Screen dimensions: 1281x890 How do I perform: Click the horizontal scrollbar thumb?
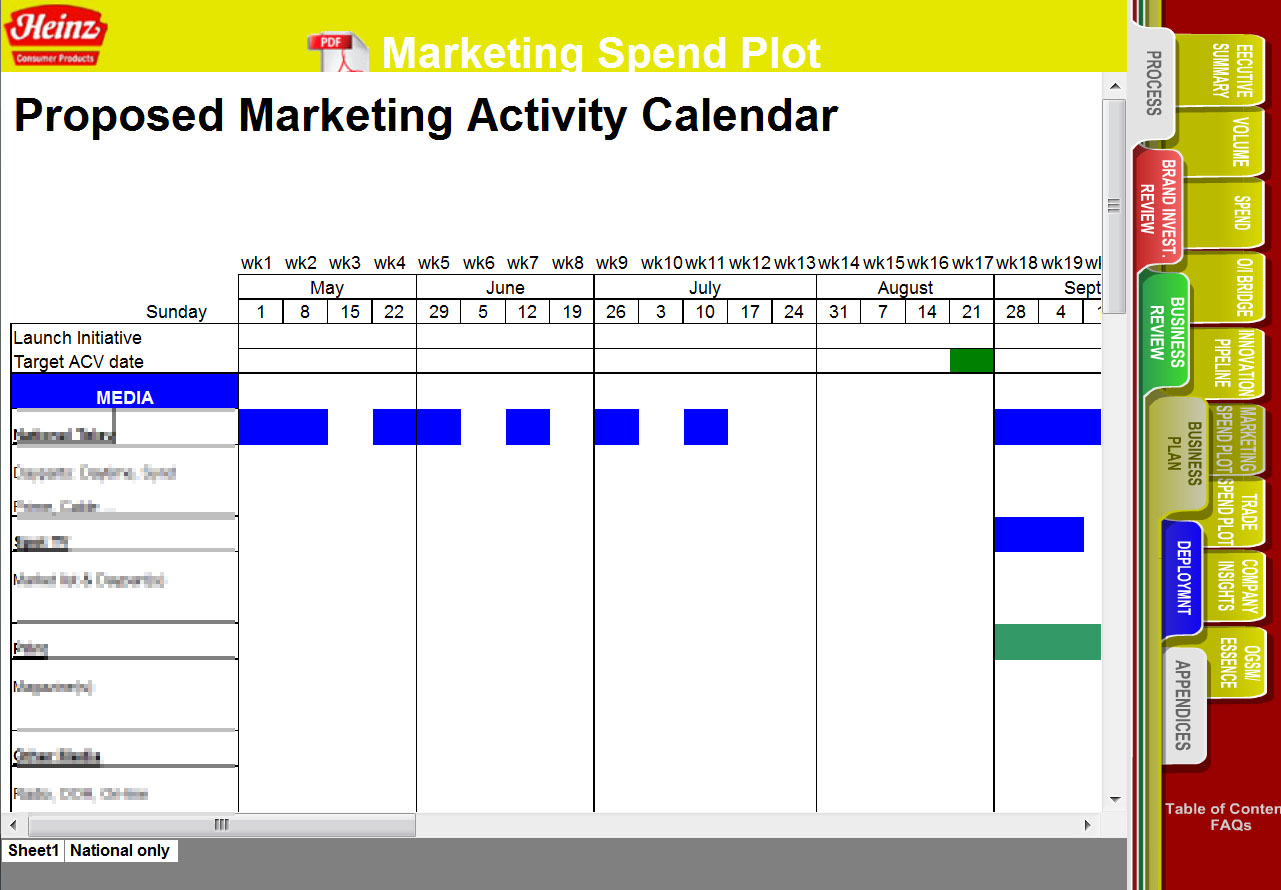pos(221,825)
